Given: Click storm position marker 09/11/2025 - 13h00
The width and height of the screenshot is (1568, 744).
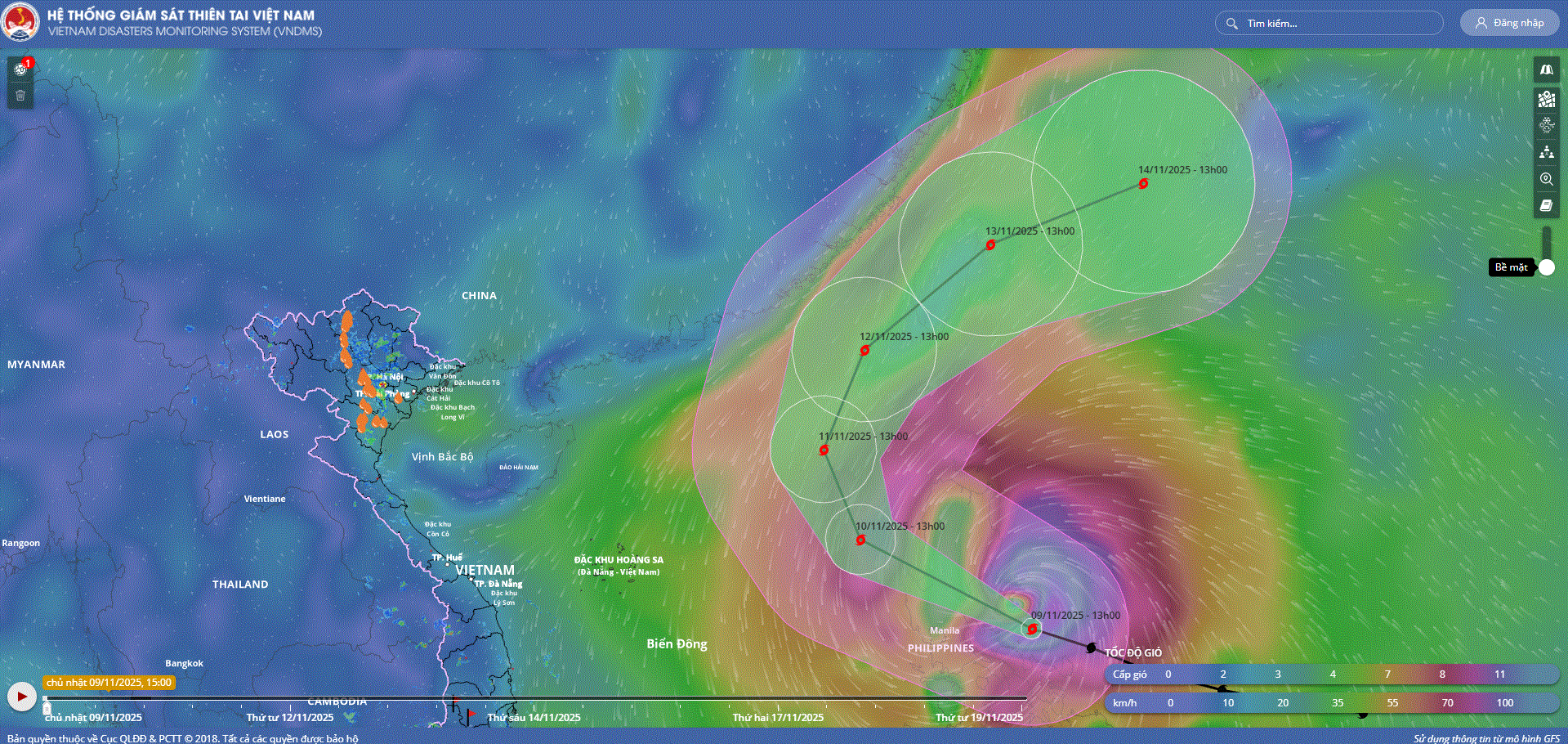Looking at the screenshot, I should 1032,629.
